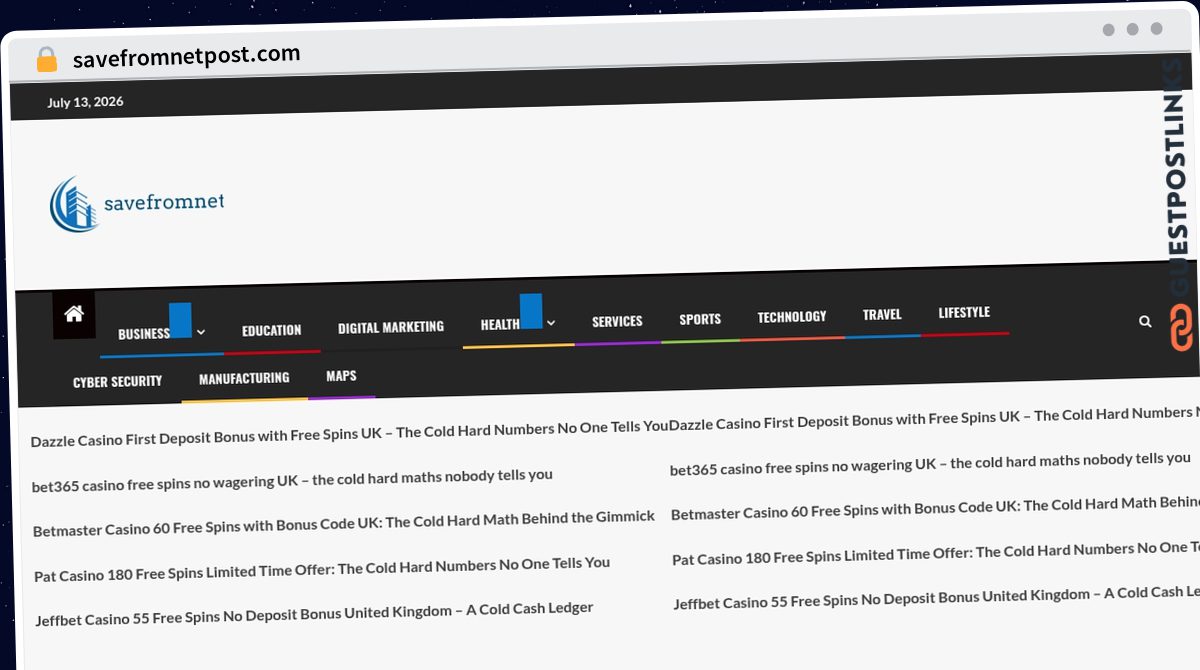
Task: Expand the Business menu chevron
Action: 201,332
